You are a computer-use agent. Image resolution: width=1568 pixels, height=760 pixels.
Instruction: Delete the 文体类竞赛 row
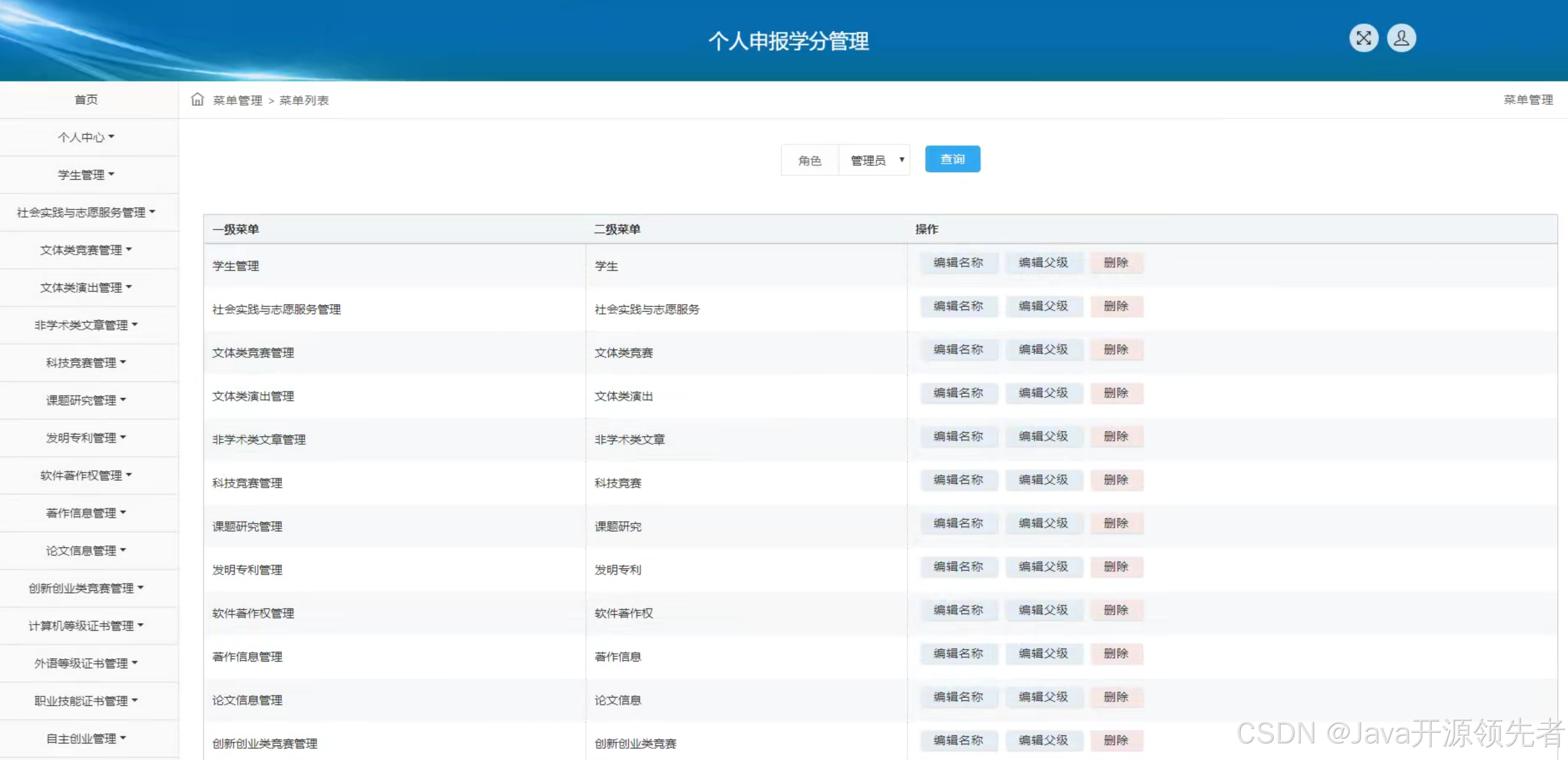coord(1117,350)
